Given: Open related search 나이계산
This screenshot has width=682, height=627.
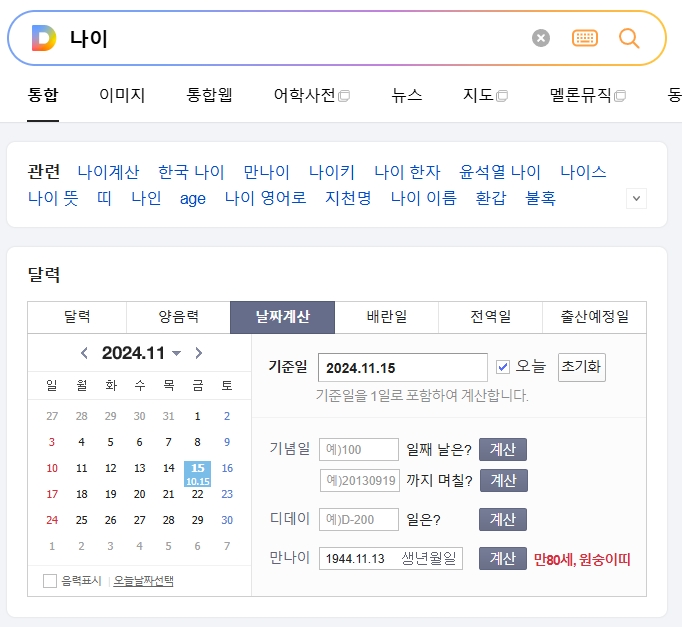Looking at the screenshot, I should coord(108,172).
